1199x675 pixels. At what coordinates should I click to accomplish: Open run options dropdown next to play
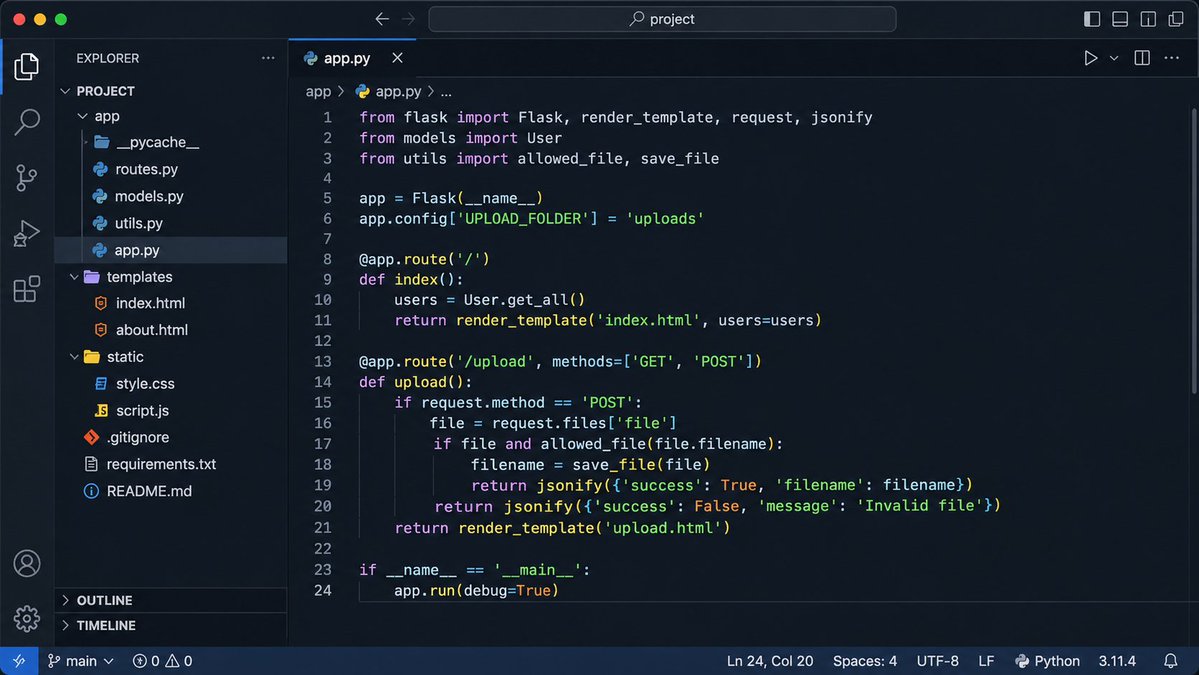pos(1114,58)
